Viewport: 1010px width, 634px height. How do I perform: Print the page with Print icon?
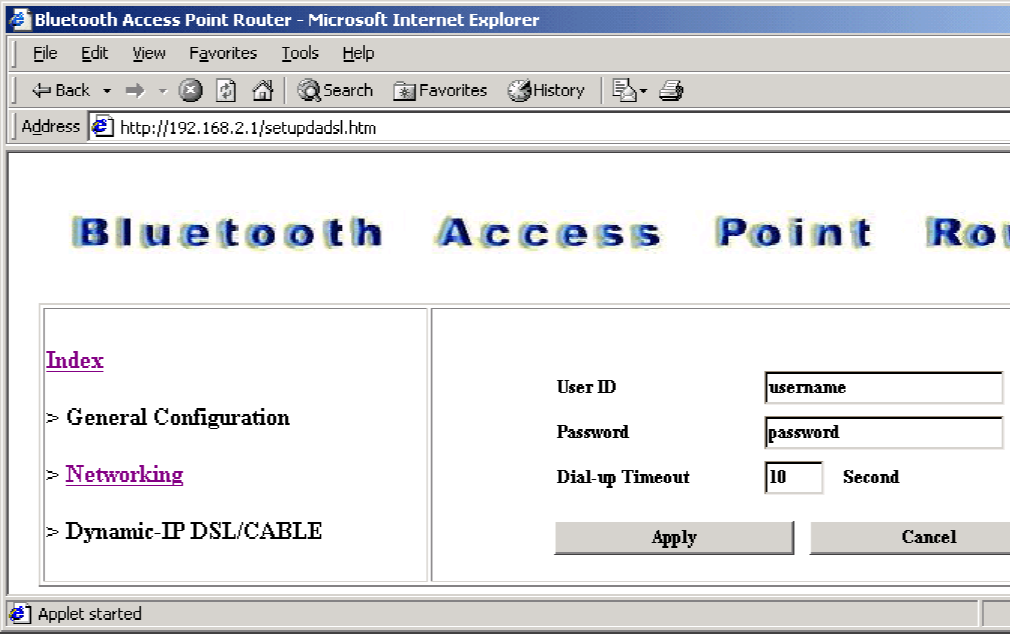pos(671,91)
